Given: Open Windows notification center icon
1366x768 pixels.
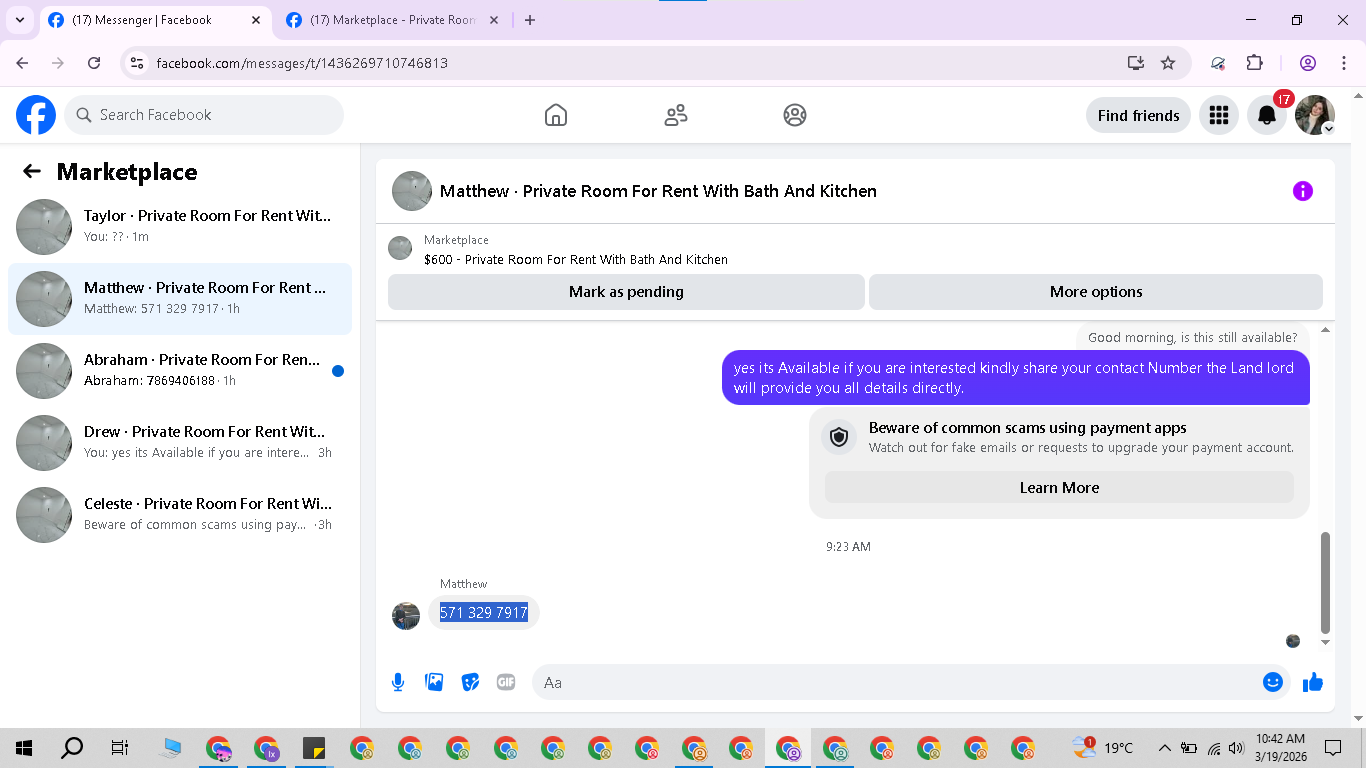Looking at the screenshot, I should pos(1333,747).
